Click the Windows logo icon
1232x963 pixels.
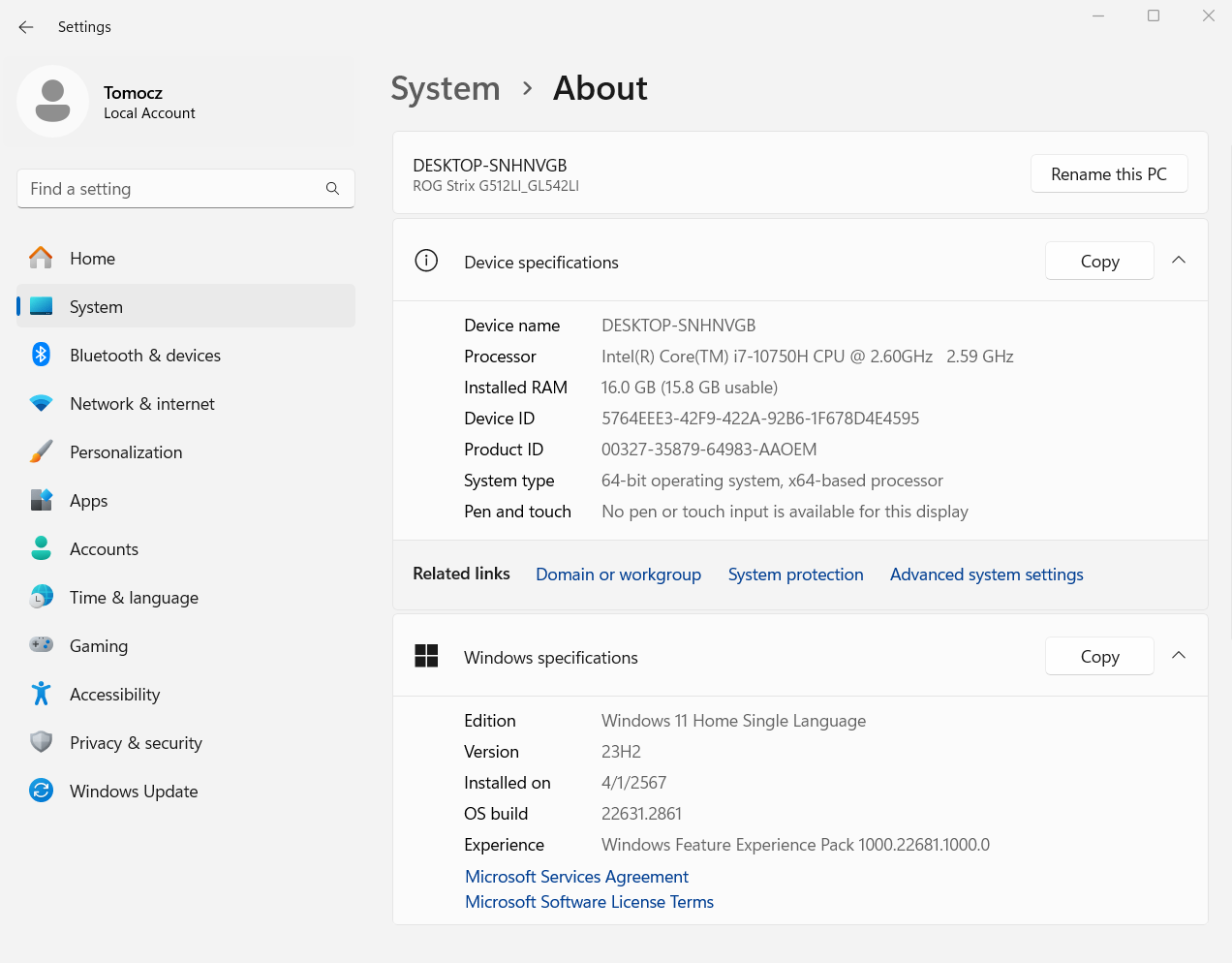[x=426, y=656]
